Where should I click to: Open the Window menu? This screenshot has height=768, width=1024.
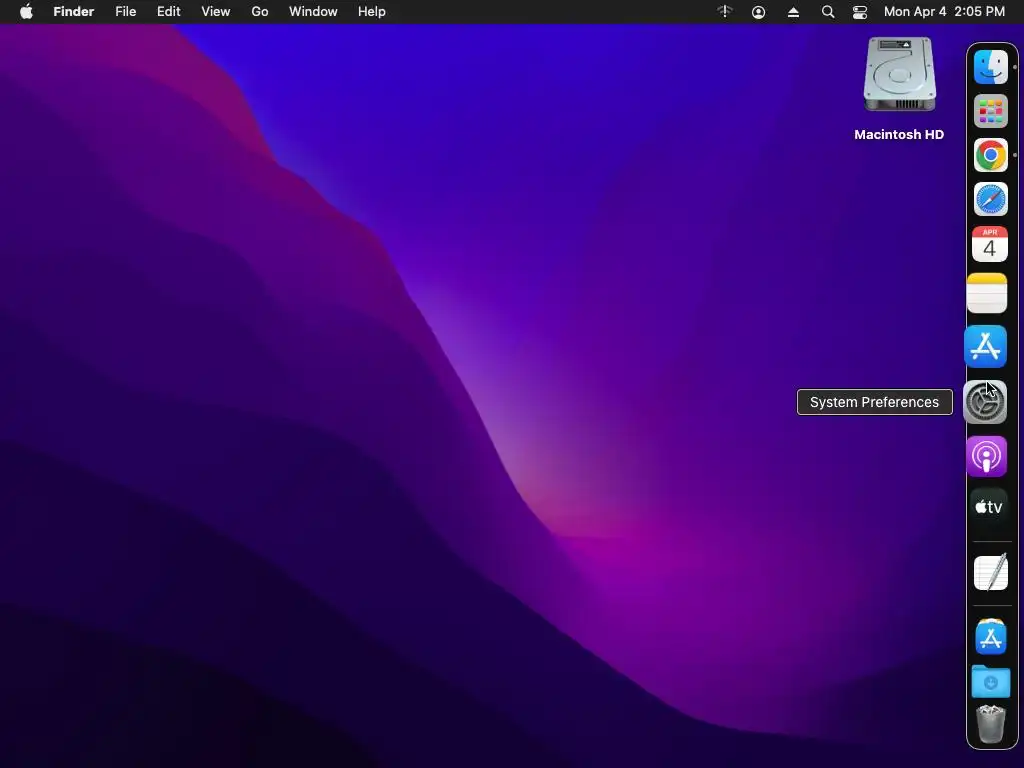pos(313,12)
